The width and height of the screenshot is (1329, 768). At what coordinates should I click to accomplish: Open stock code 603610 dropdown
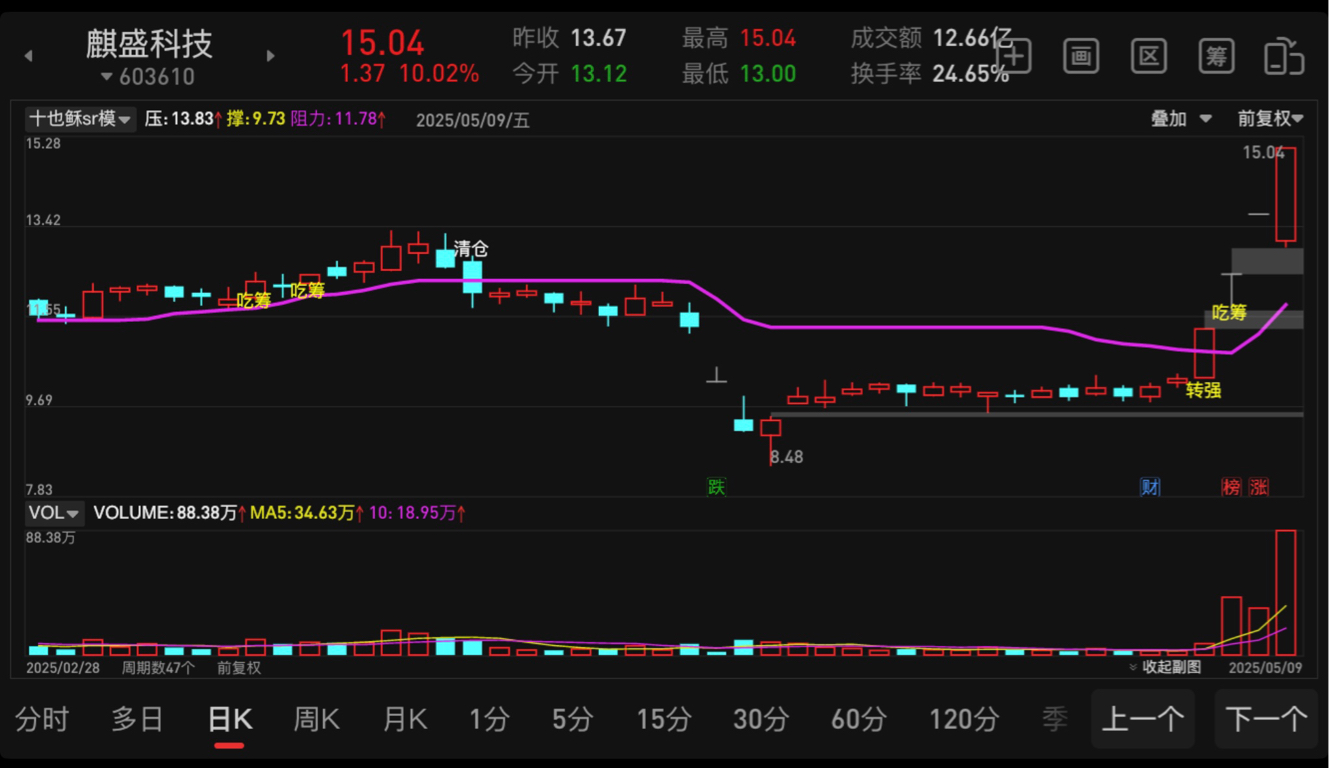tap(148, 77)
